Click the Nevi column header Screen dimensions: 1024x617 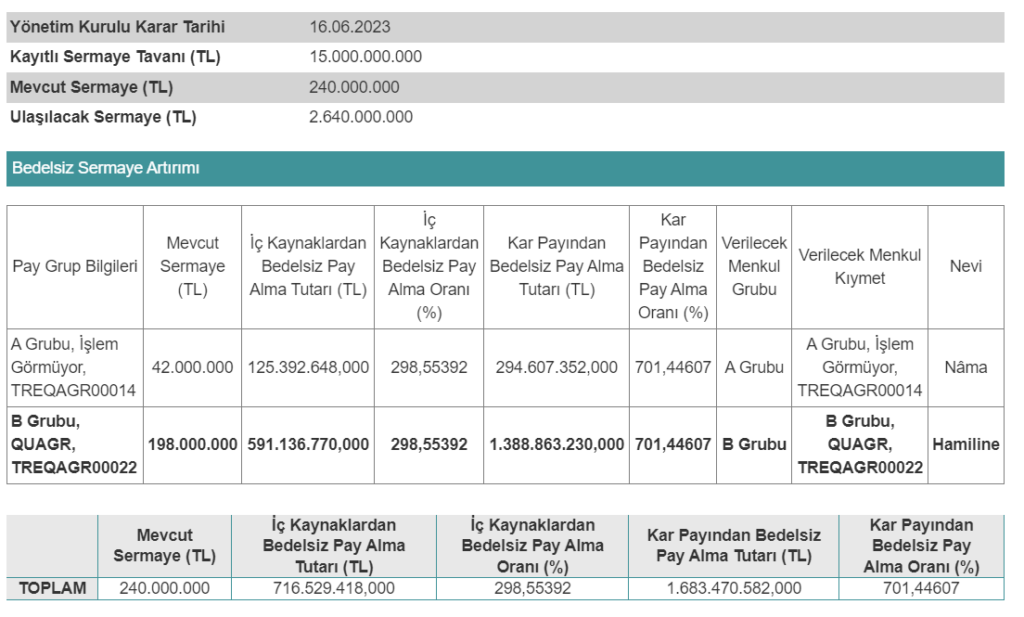coord(965,267)
